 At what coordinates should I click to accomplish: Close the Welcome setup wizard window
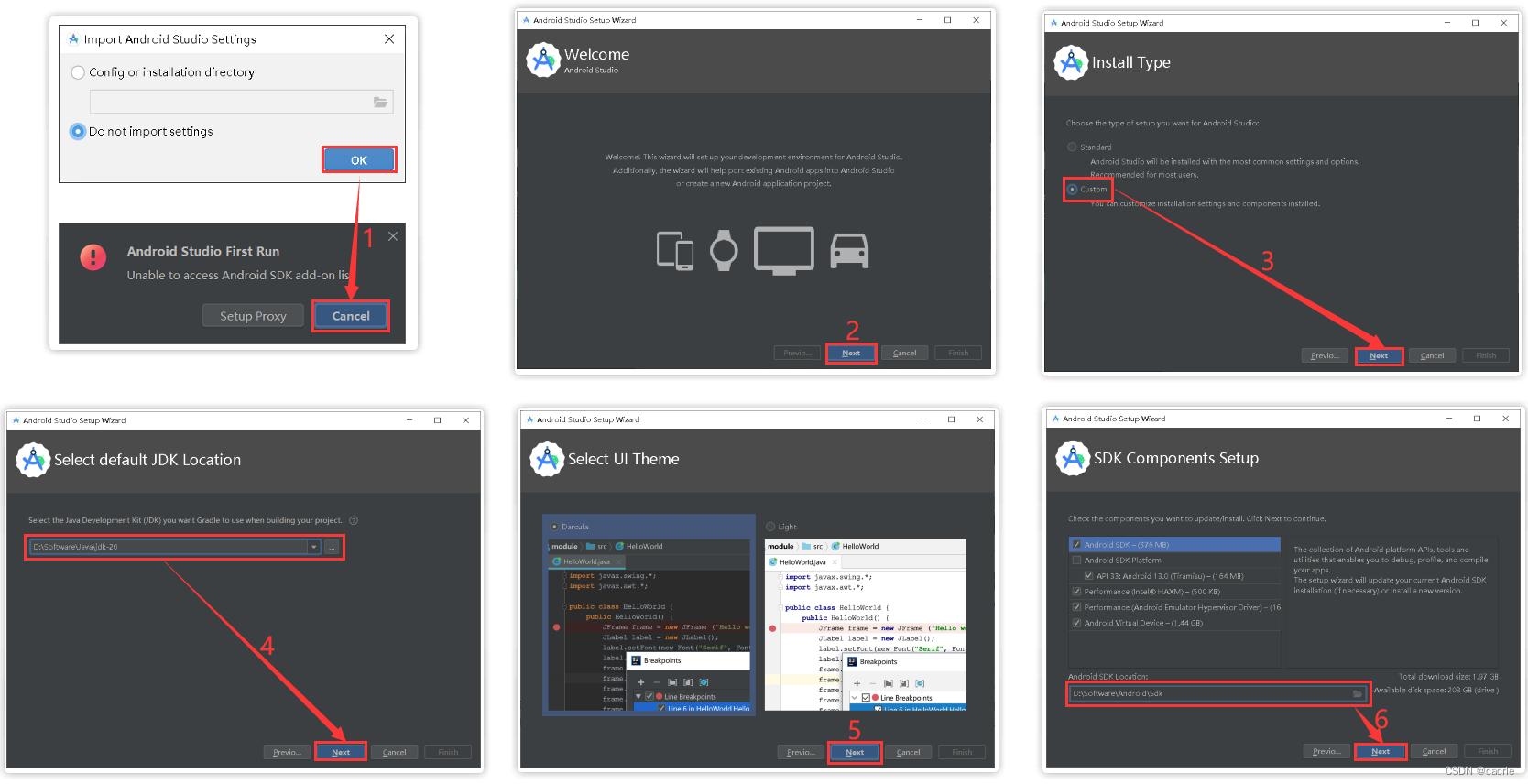pos(977,20)
